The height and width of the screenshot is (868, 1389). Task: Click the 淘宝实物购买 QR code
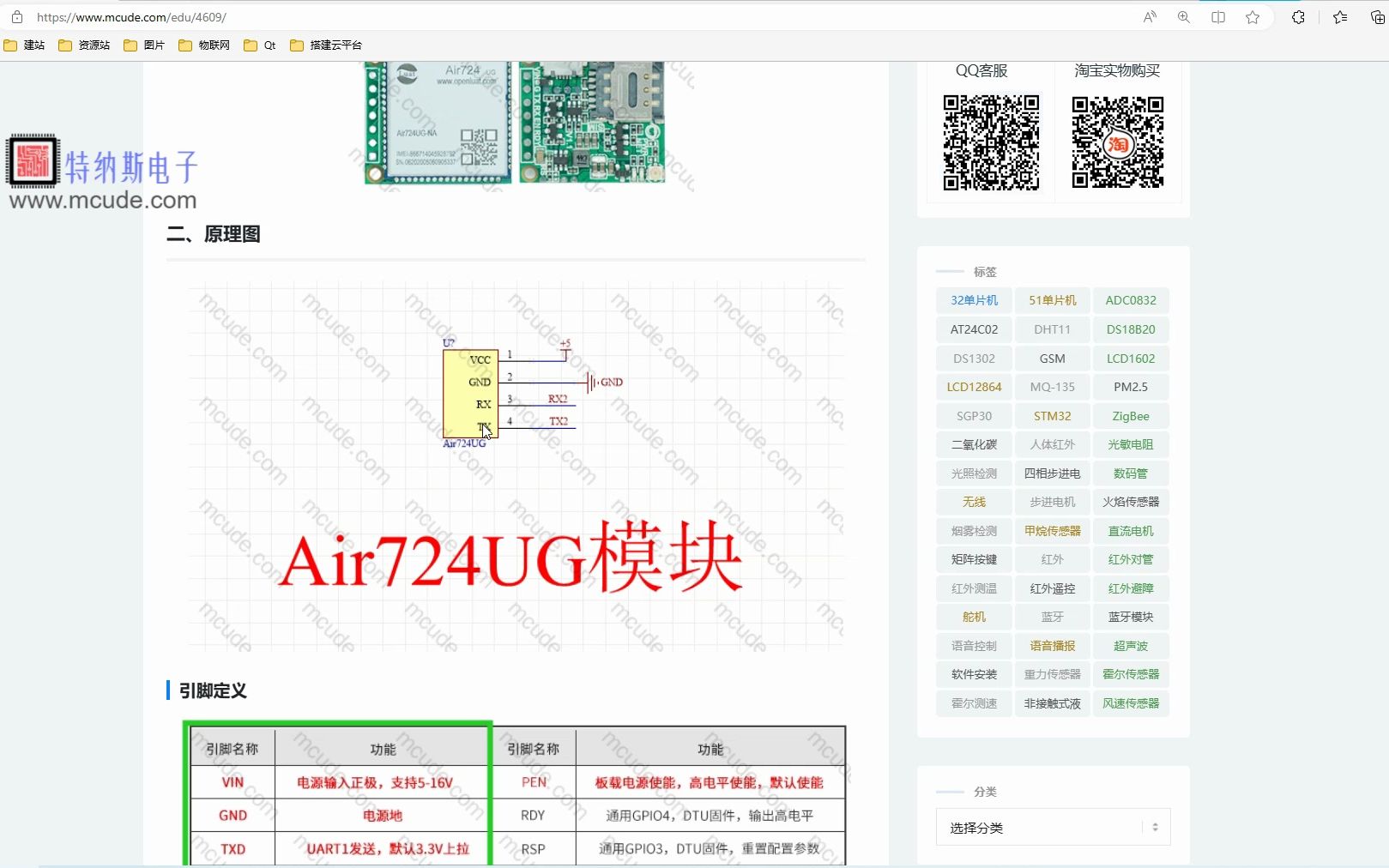coord(1117,142)
